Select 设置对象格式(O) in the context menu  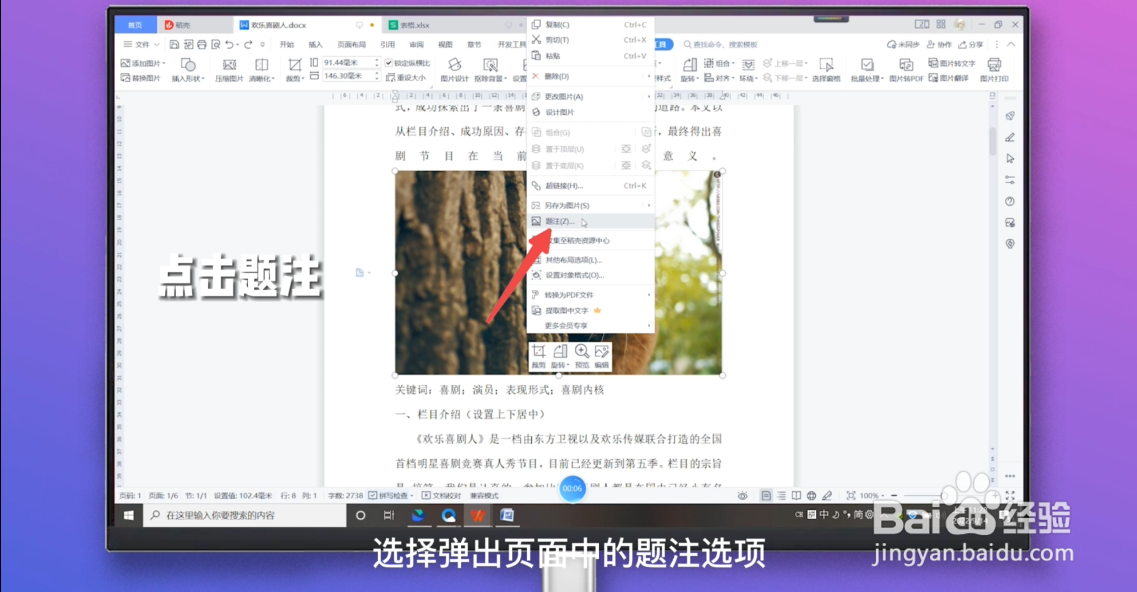[591, 275]
